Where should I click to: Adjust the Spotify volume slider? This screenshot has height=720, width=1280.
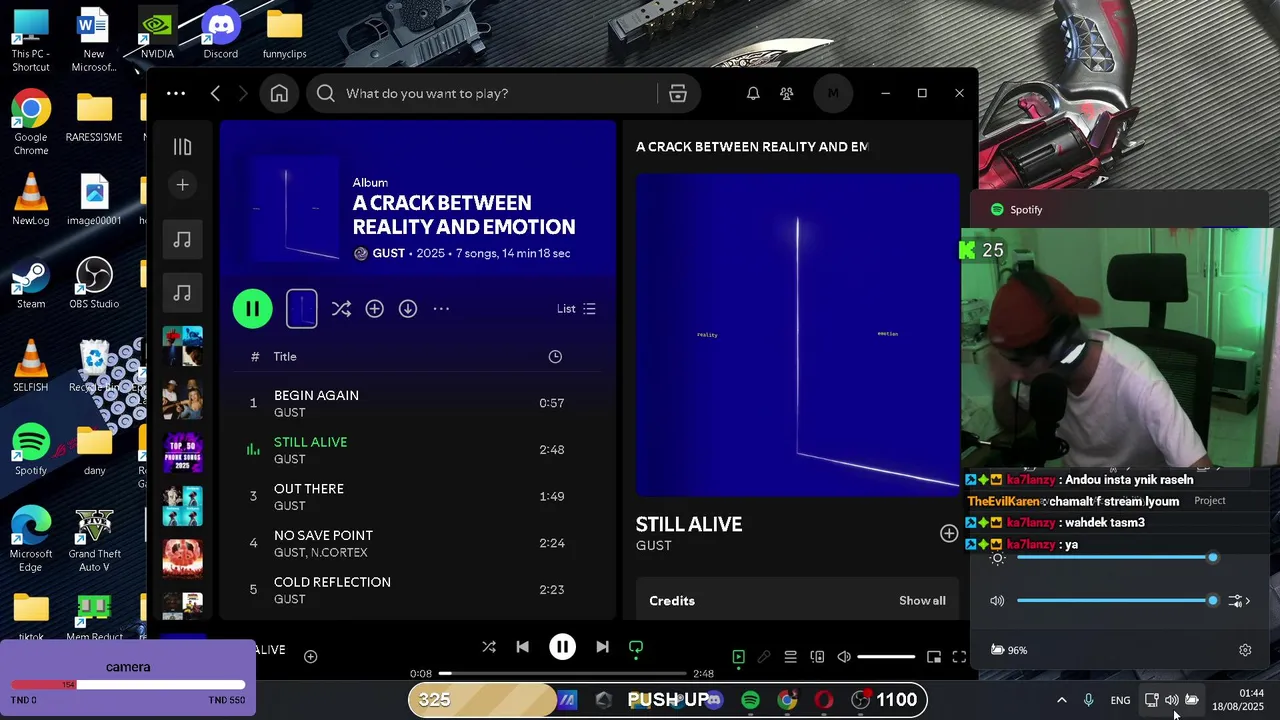(886, 657)
